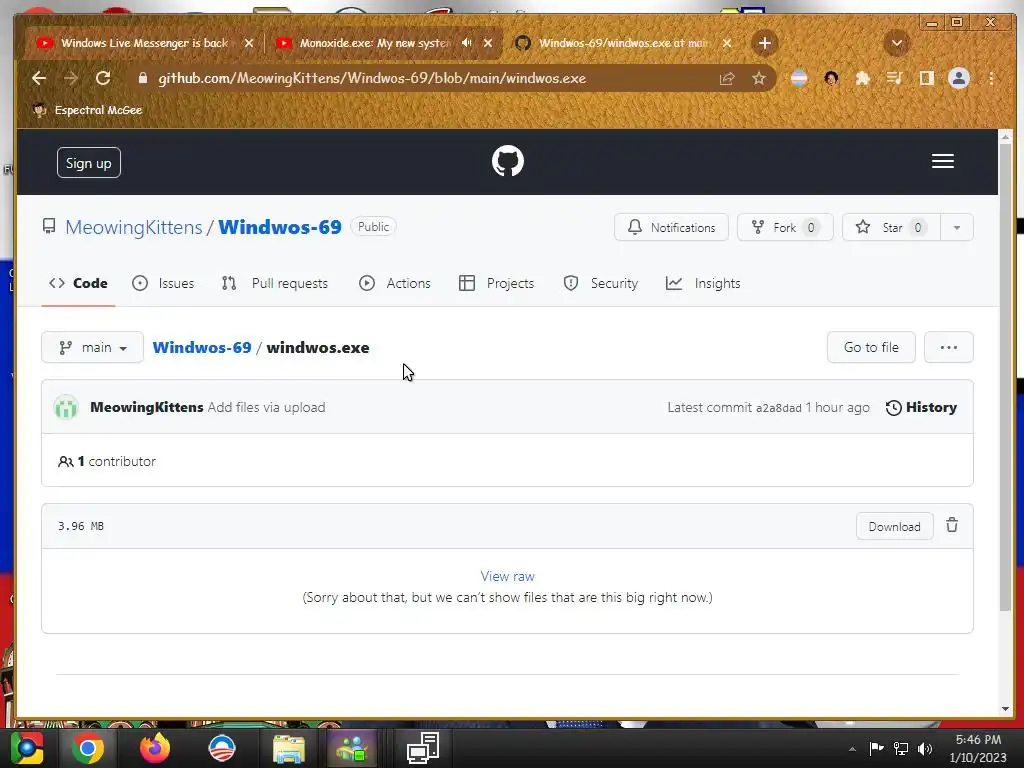This screenshot has width=1024, height=768.
Task: View file History
Action: click(x=921, y=408)
